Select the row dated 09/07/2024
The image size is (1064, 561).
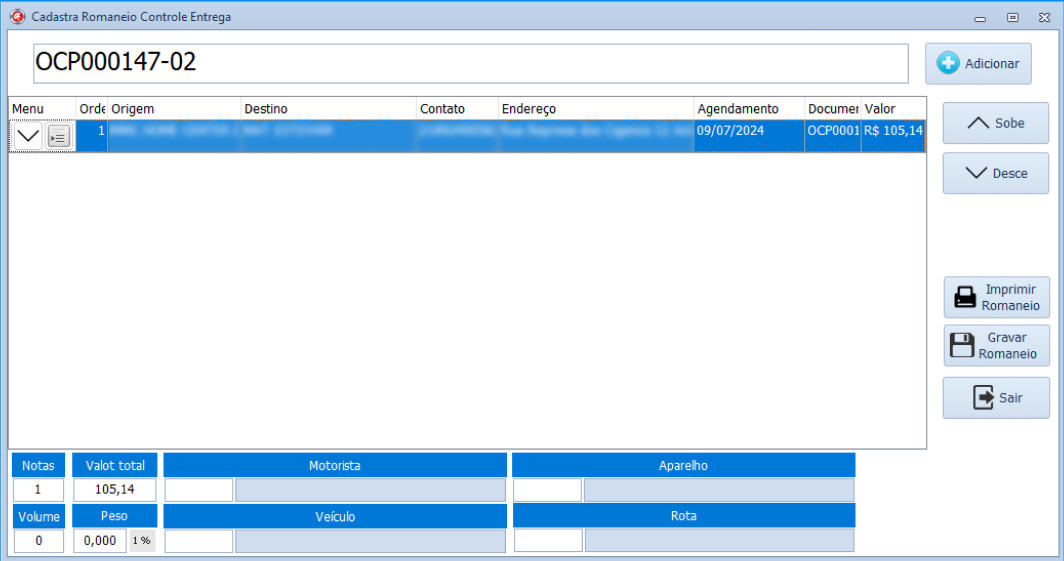click(748, 131)
